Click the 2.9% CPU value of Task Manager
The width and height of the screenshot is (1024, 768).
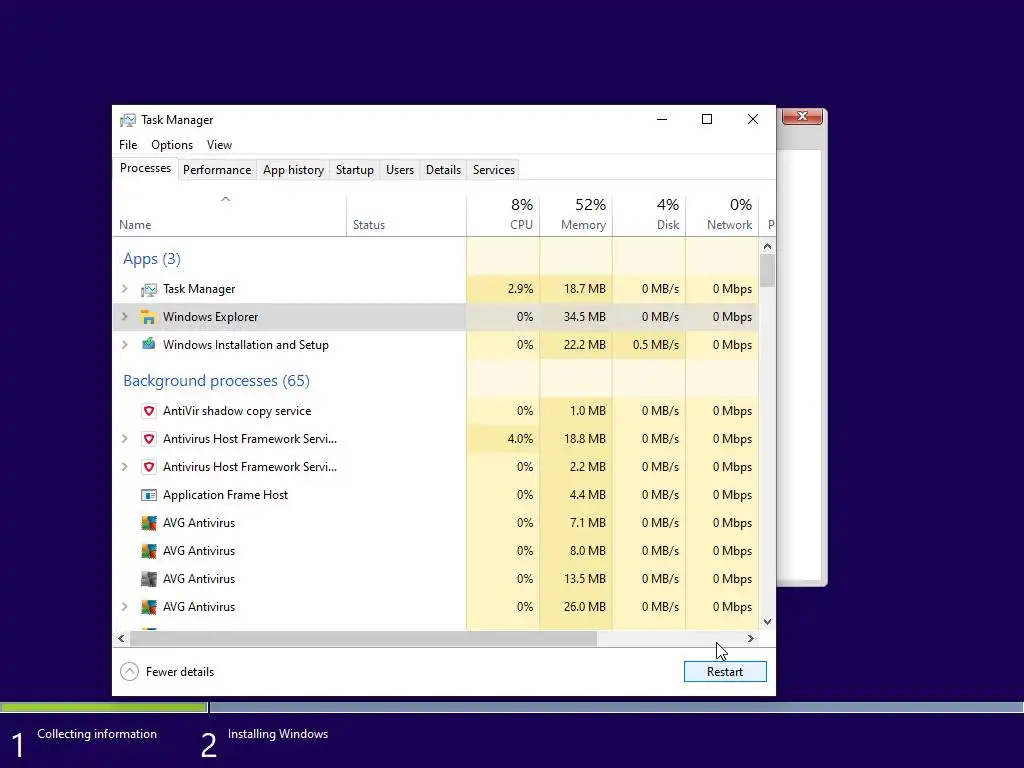[520, 289]
